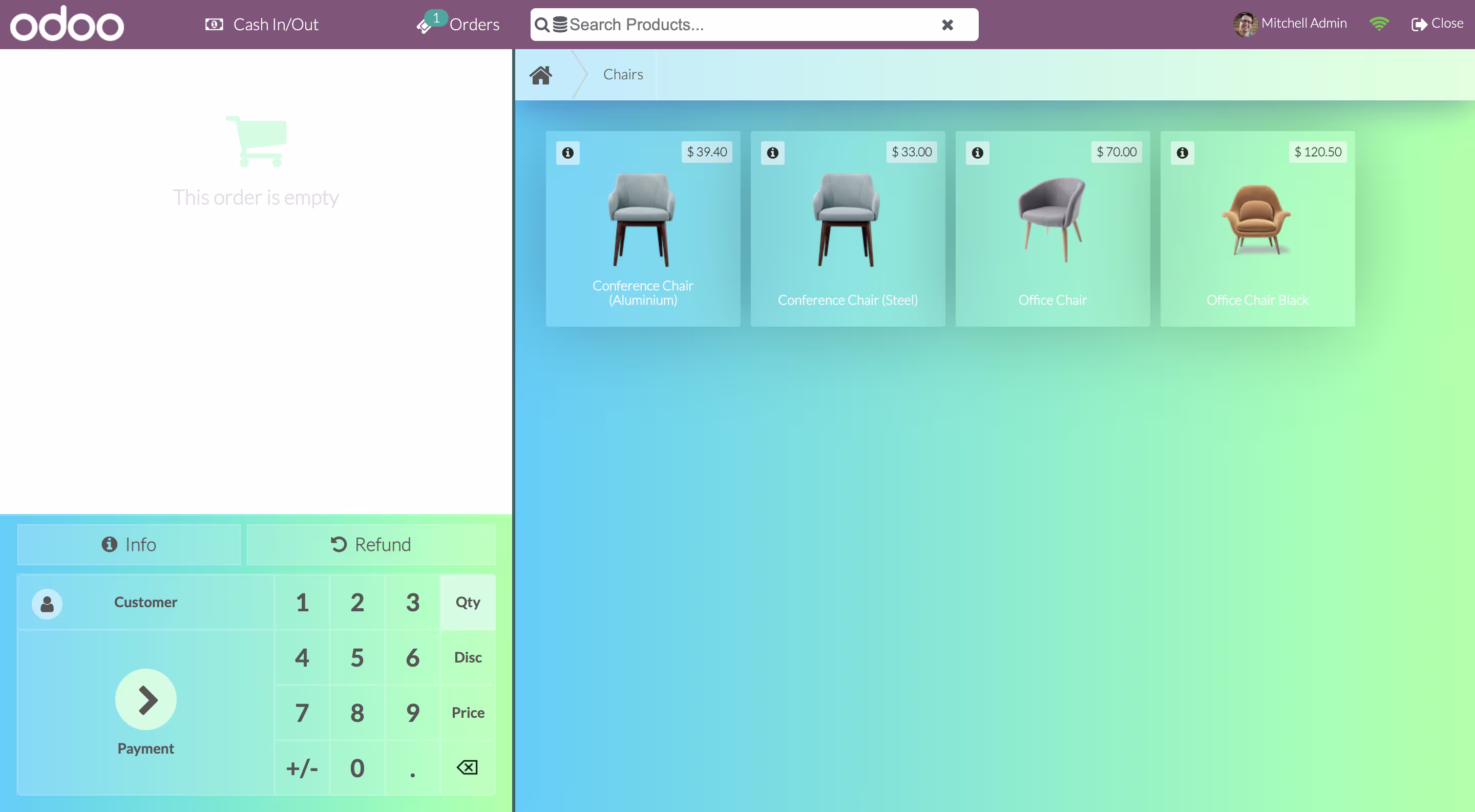Switch numpad to Qty mode

[467, 602]
